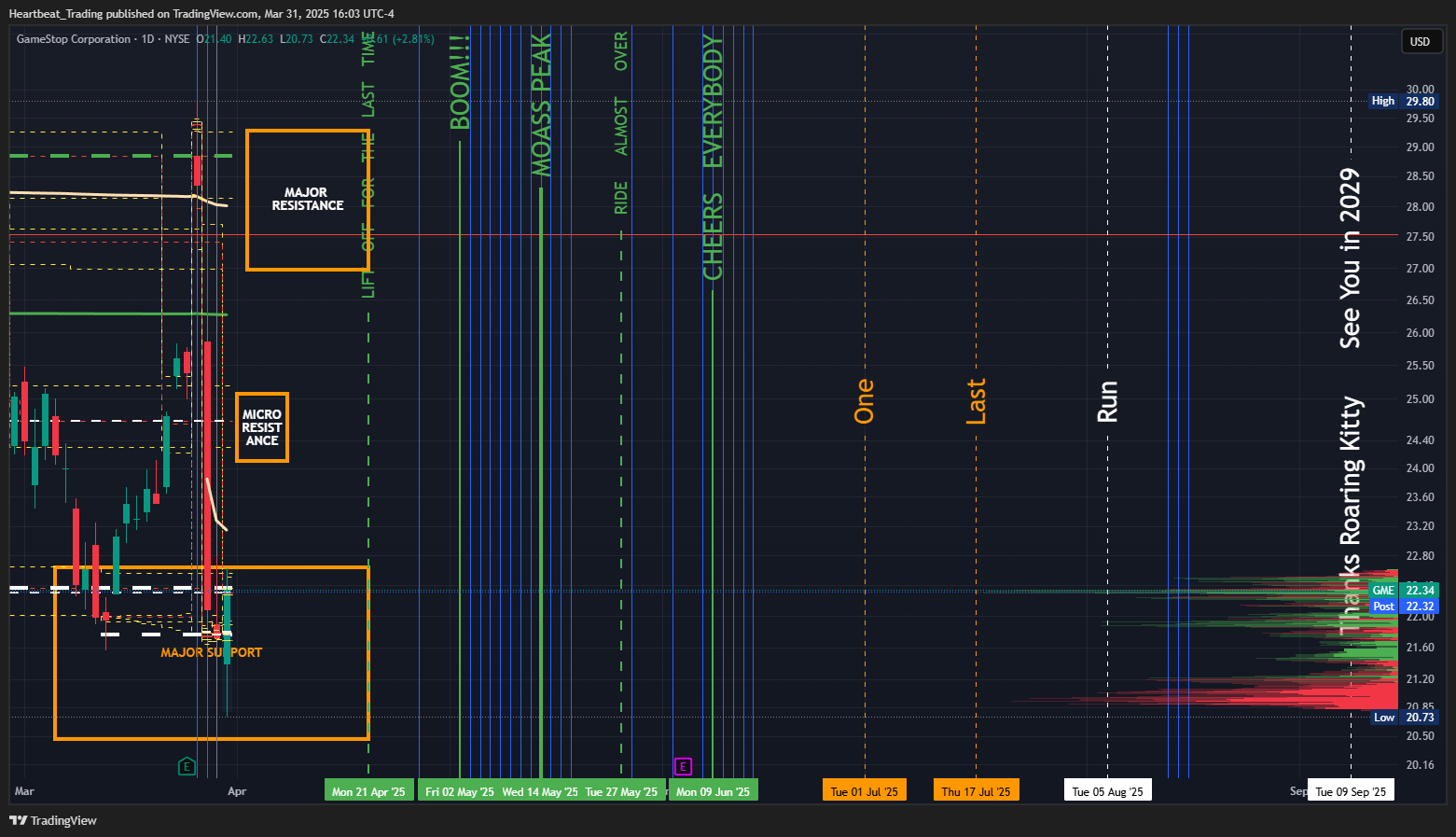Select the MOASS PEAK vertical text
The image size is (1456, 837).
click(541, 105)
